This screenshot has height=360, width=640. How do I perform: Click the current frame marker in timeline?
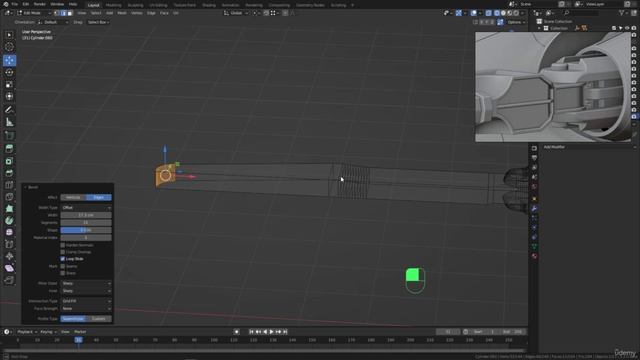pyautogui.click(x=78, y=340)
